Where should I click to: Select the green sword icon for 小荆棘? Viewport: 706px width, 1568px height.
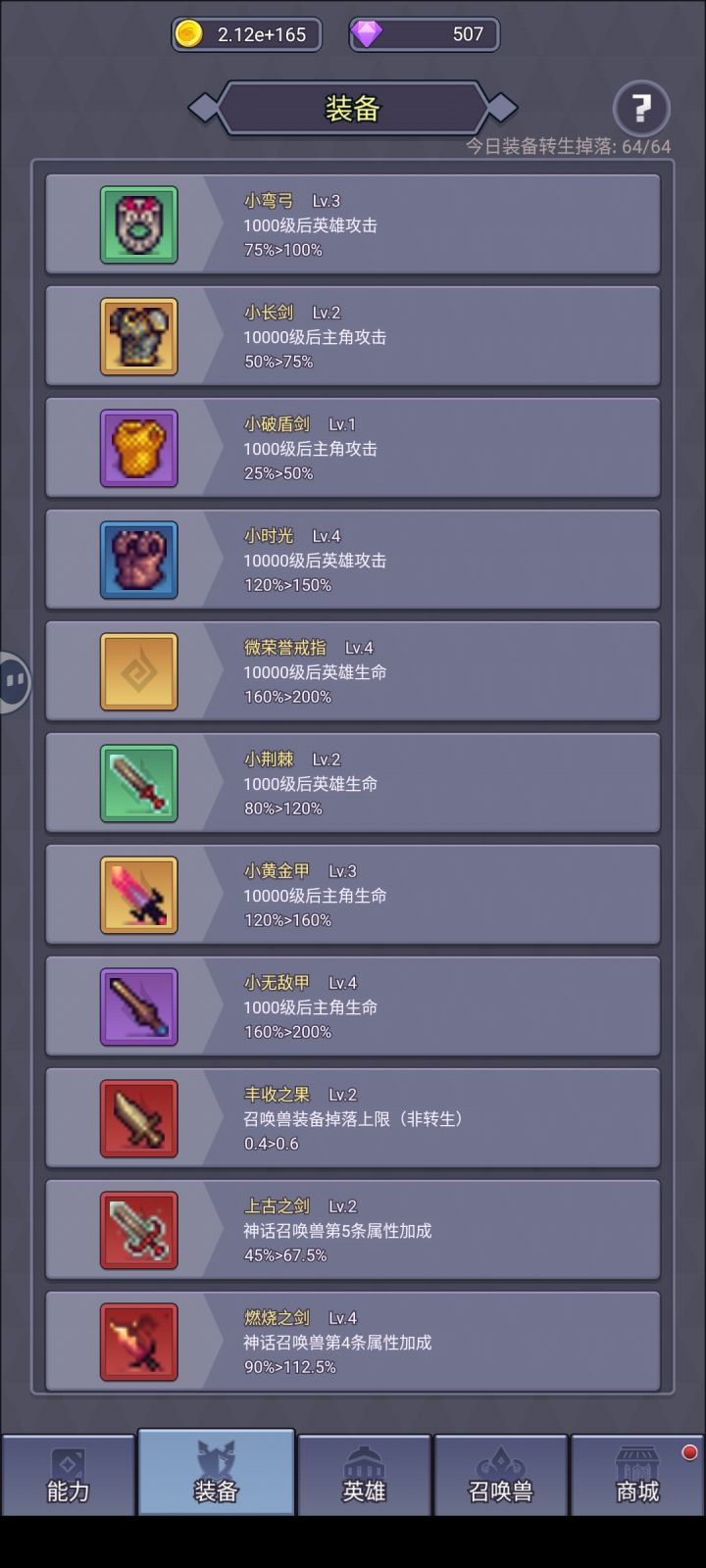point(139,784)
